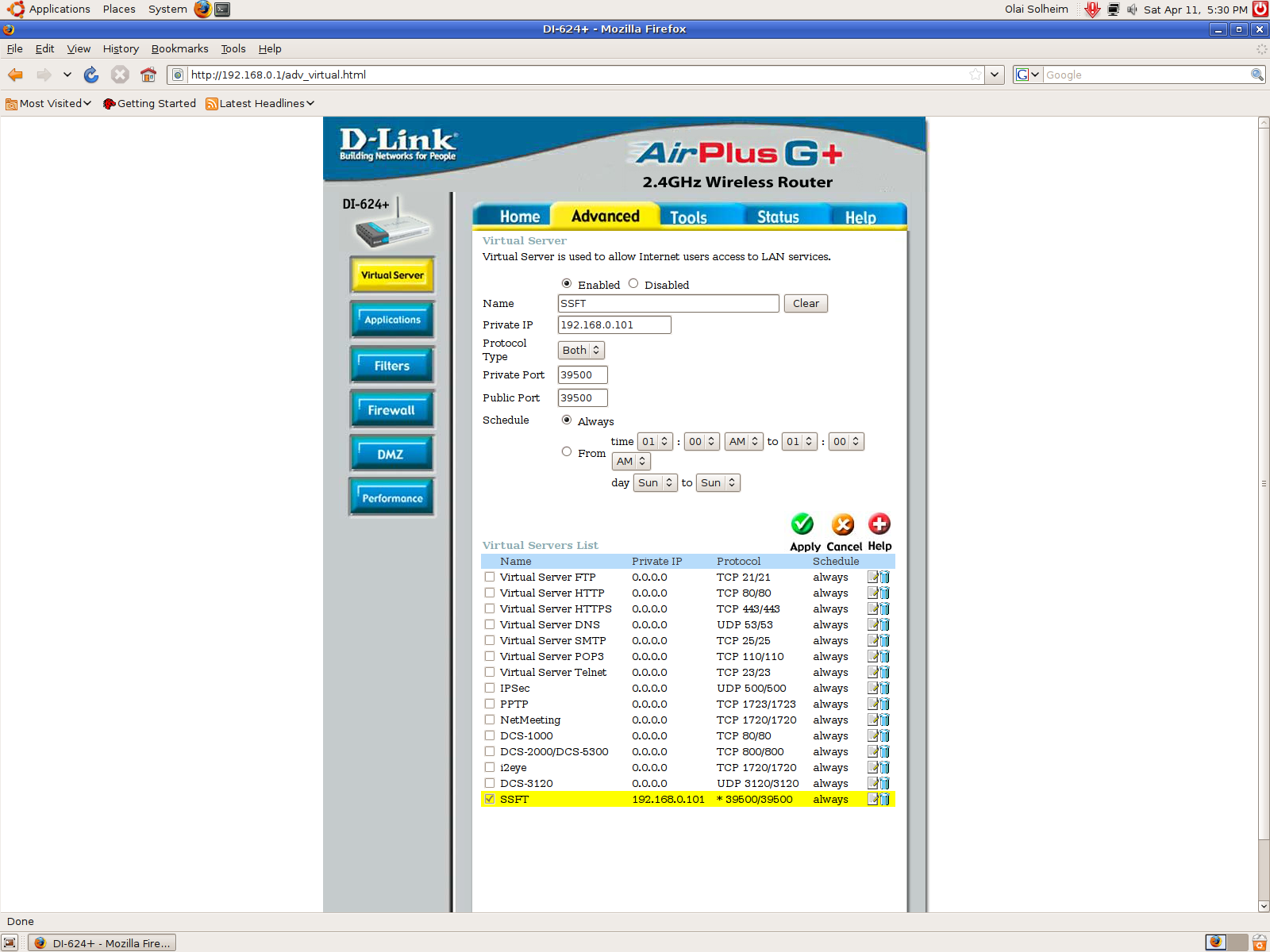
Task: Edit the Virtual Server HTTP entry
Action: [872, 593]
